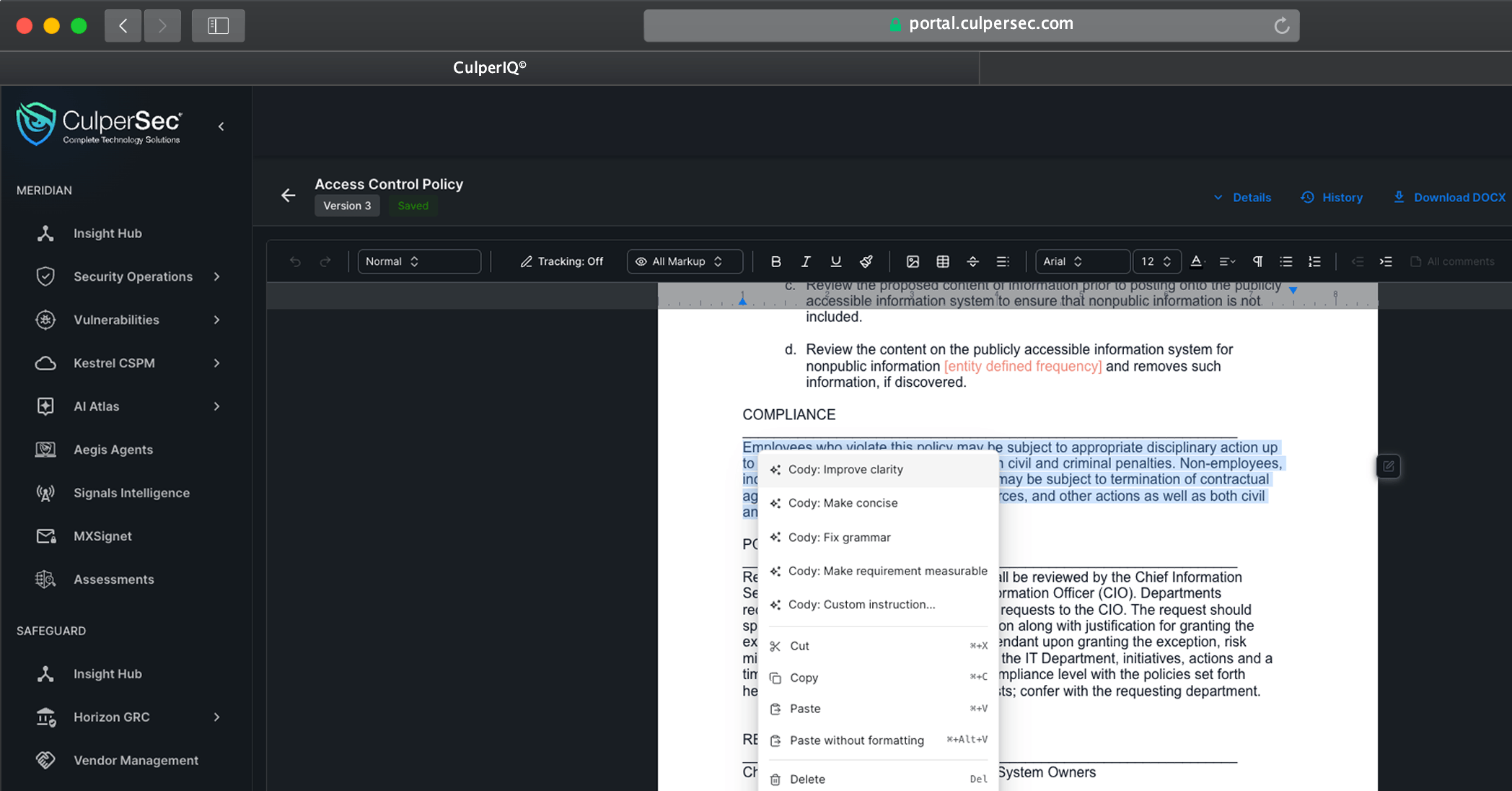Download the policy as DOCX
Viewport: 1512px width, 791px height.
[x=1449, y=197]
